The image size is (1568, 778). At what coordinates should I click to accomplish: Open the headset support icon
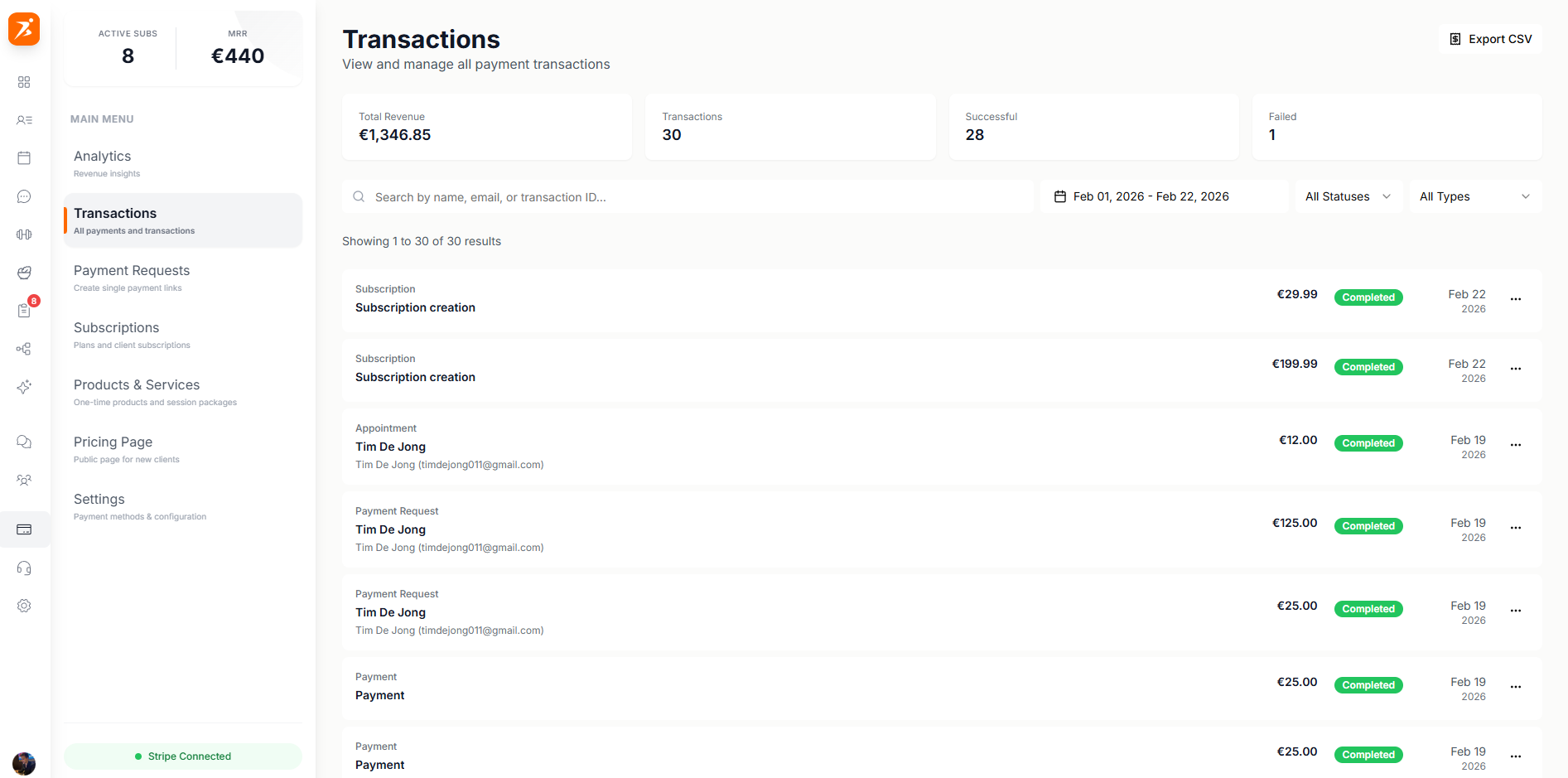tap(24, 568)
